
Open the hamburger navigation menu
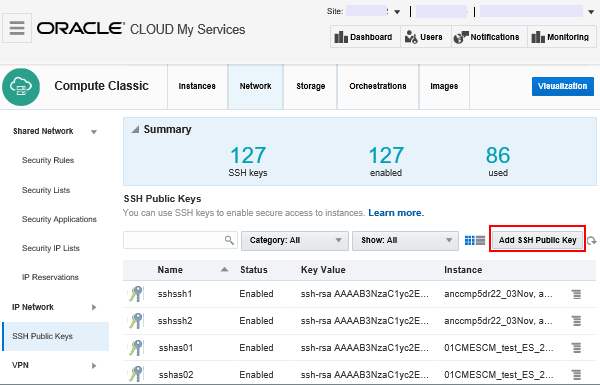pos(17,28)
